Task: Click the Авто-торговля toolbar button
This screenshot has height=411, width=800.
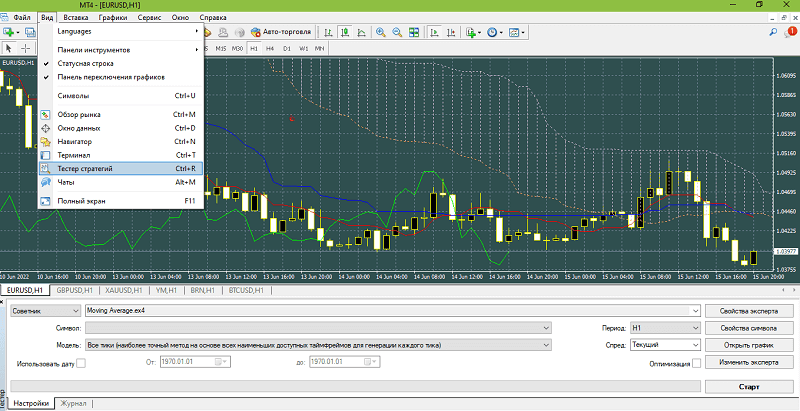Action: 281,32
